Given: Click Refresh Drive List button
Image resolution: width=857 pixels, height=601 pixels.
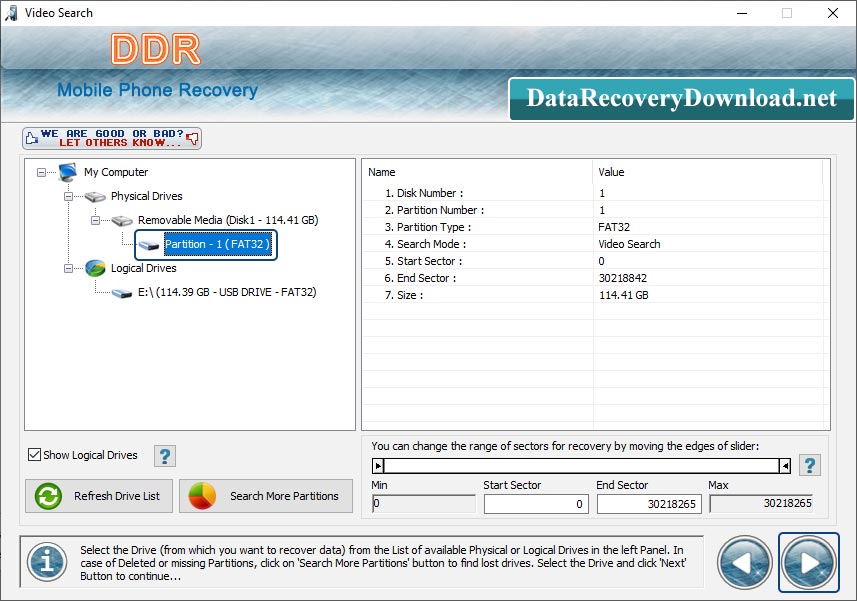Looking at the screenshot, I should pos(99,496).
